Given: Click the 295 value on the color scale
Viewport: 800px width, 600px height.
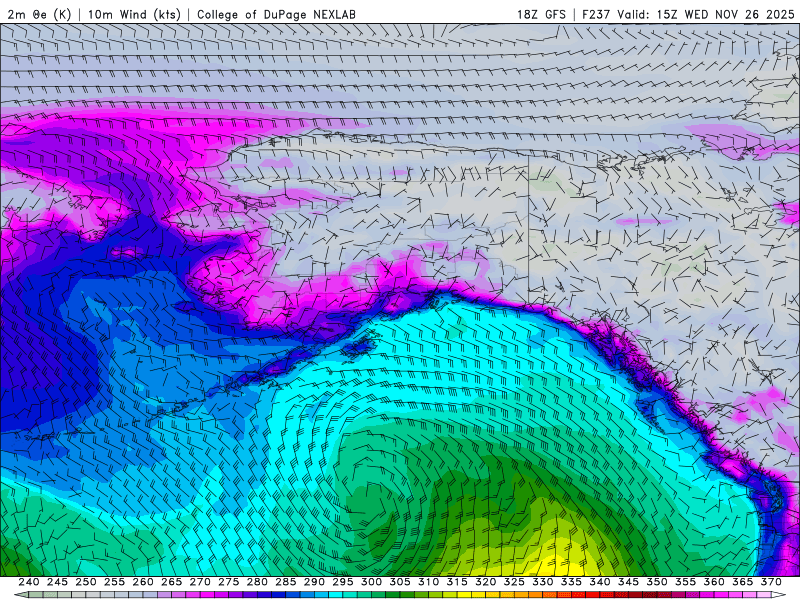Looking at the screenshot, I should click(343, 582).
